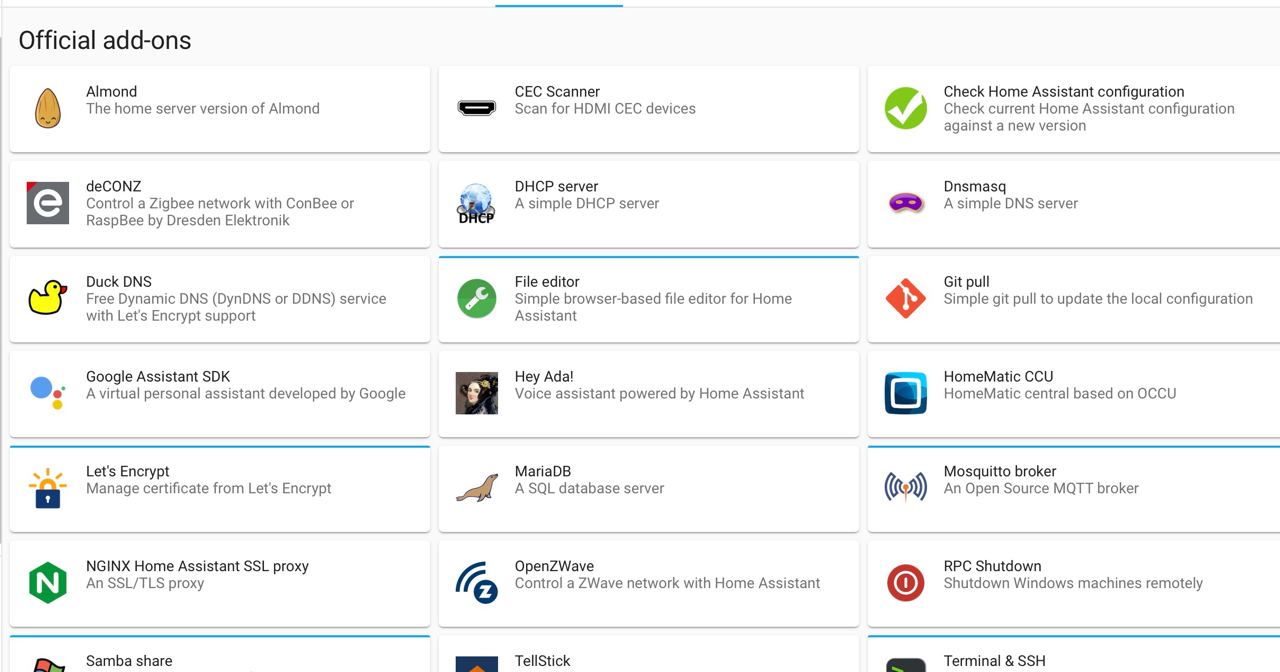Open the CEC Scanner add-on title
The height and width of the screenshot is (672, 1280).
[x=557, y=91]
